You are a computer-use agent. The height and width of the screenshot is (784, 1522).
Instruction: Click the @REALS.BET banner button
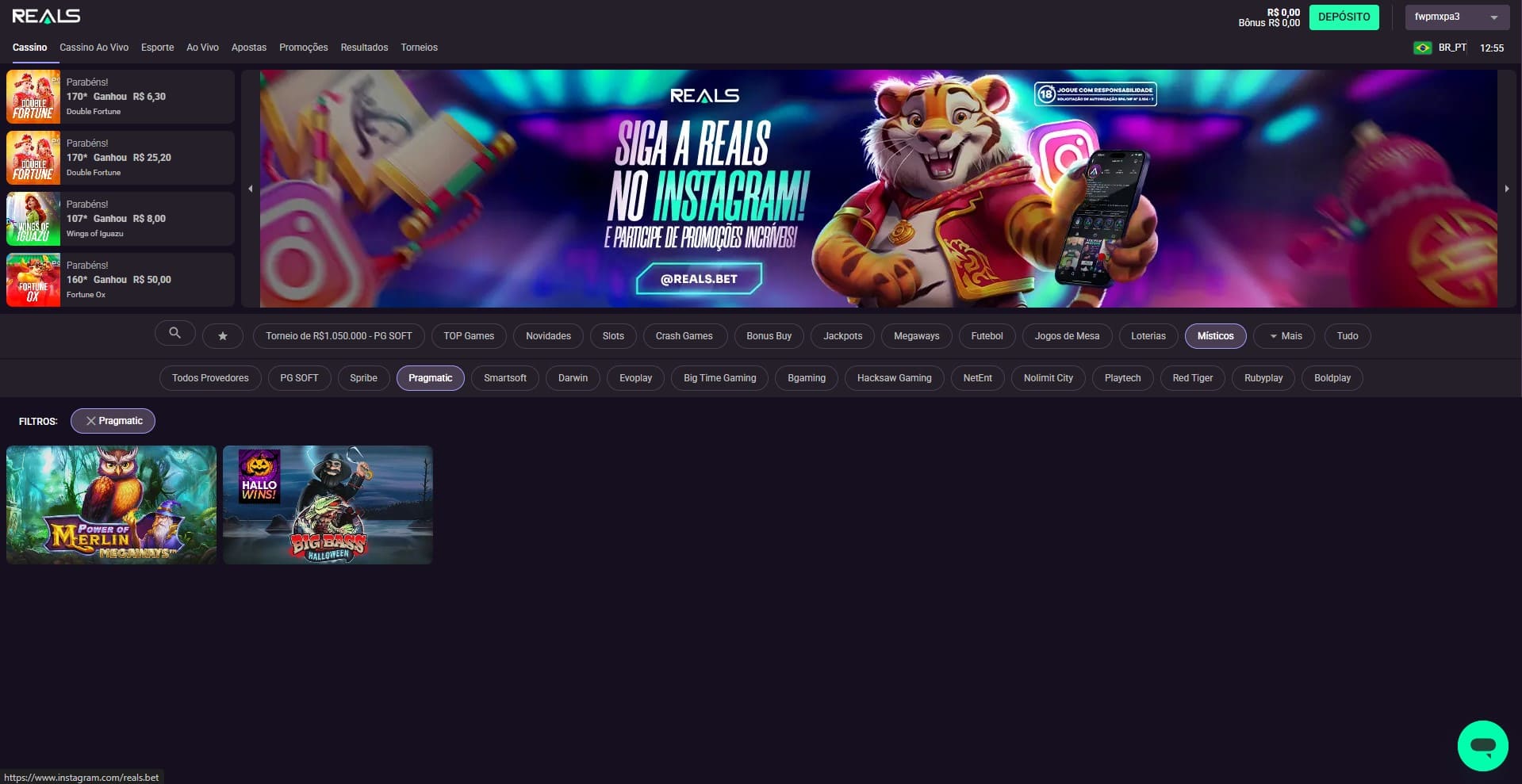[699, 279]
